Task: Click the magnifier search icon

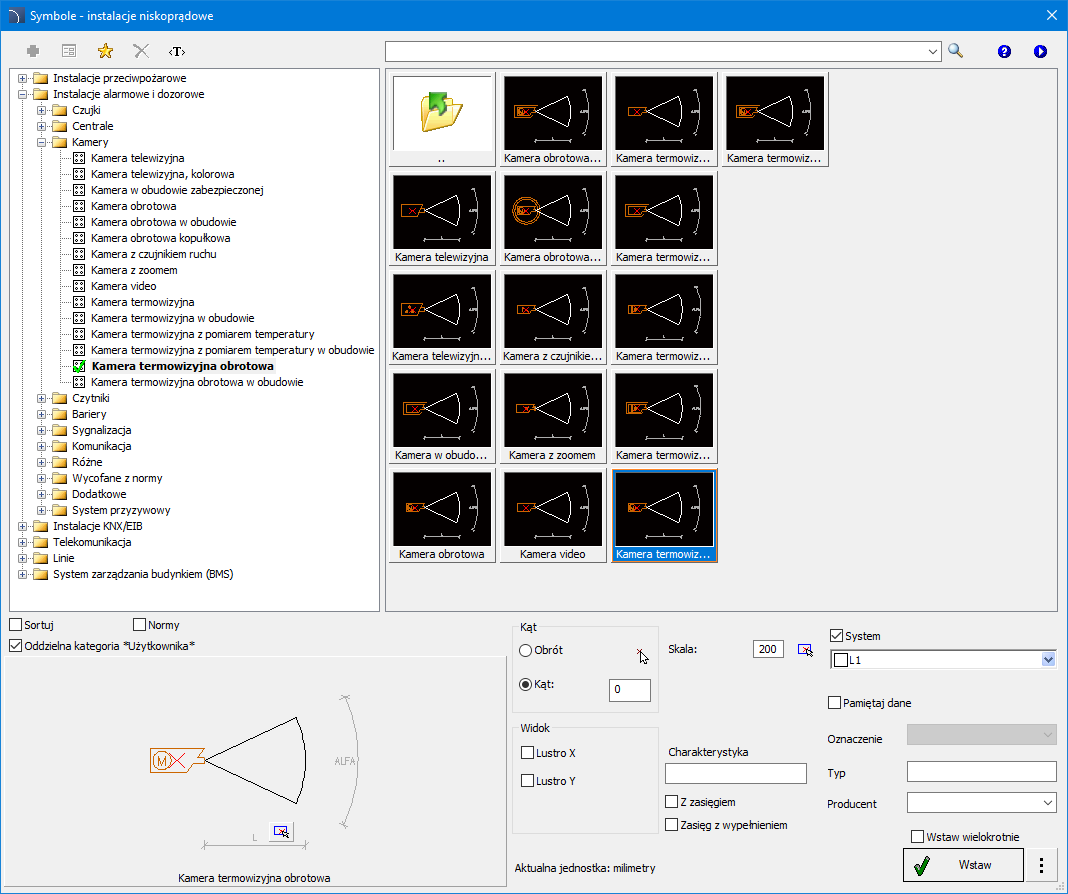Action: click(956, 50)
